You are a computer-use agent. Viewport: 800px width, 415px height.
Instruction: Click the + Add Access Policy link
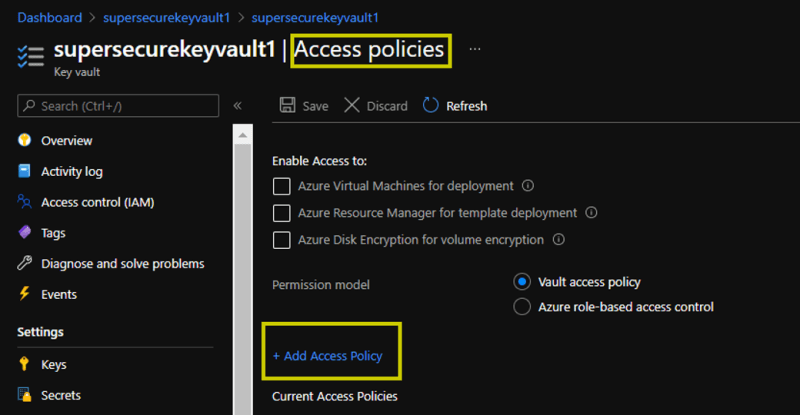point(328,356)
